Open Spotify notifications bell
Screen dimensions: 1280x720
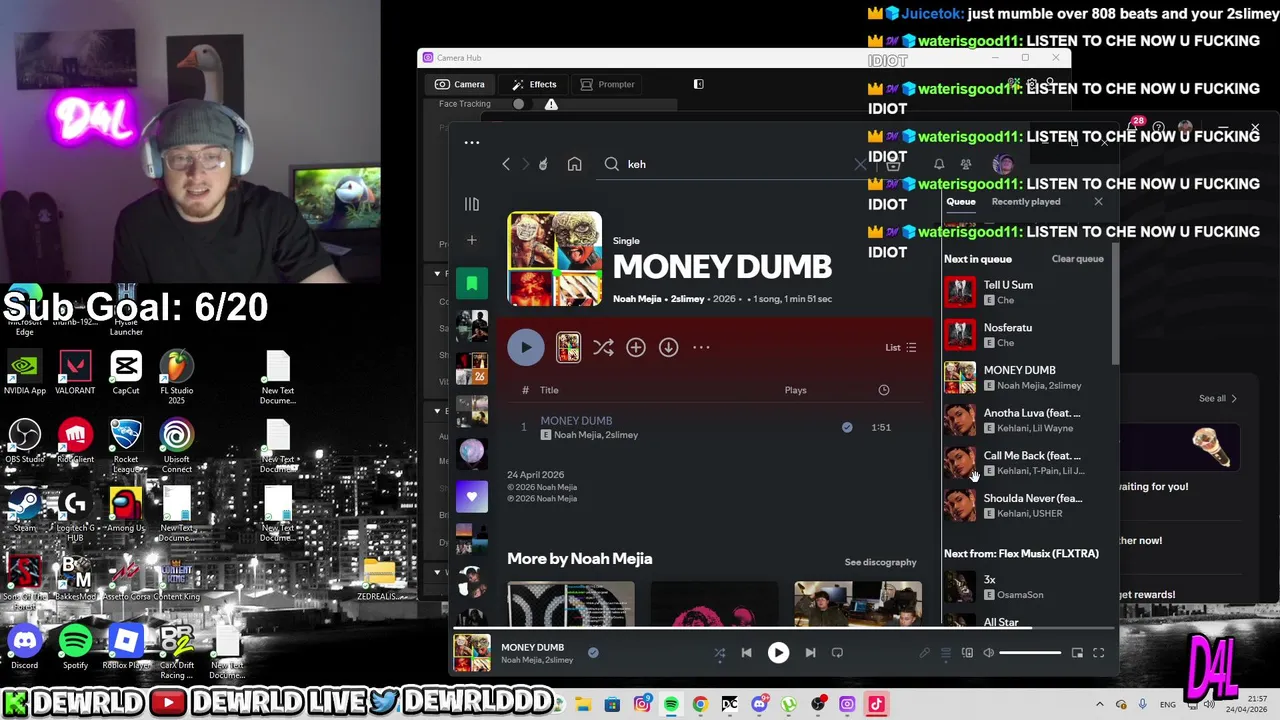tap(939, 164)
